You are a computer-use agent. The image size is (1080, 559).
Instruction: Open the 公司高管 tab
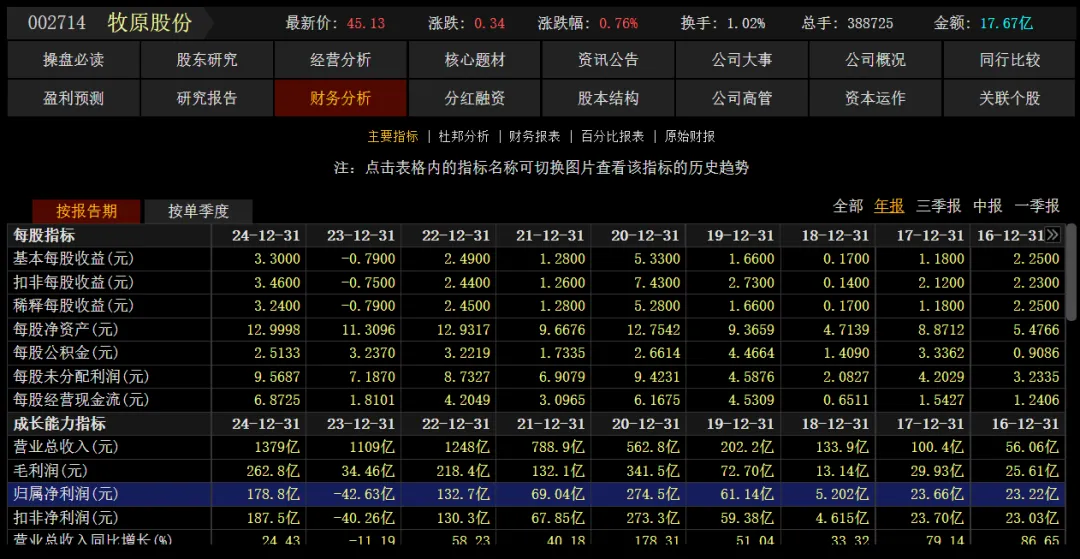(x=742, y=98)
